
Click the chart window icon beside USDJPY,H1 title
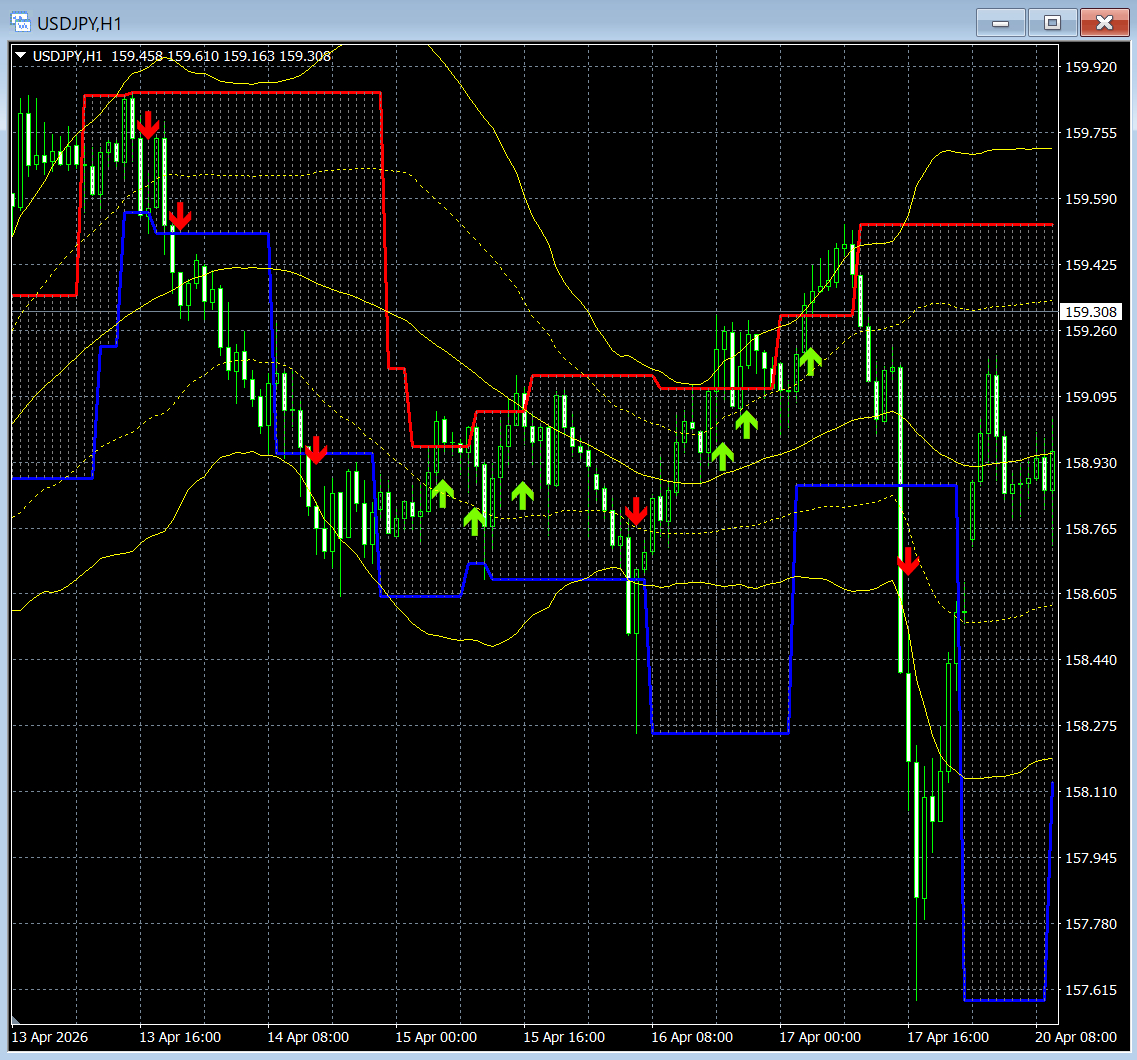20,22
